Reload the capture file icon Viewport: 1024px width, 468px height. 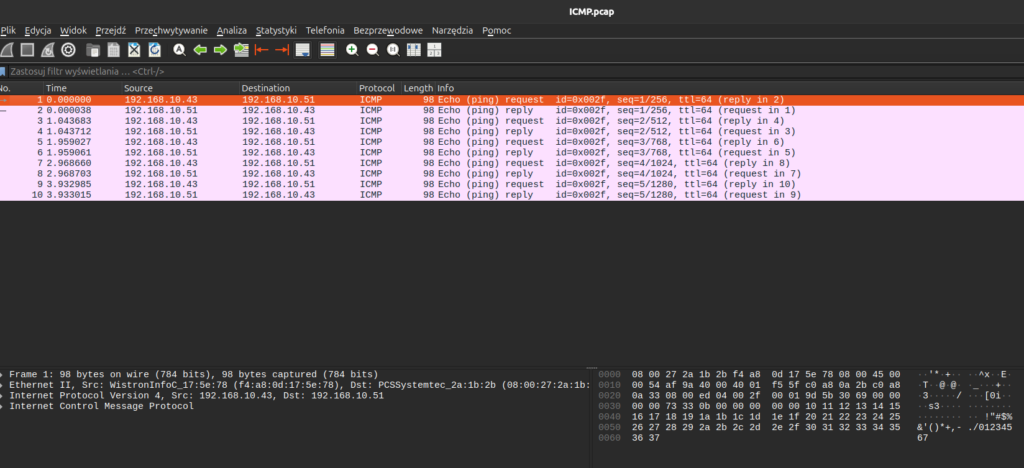tap(155, 49)
